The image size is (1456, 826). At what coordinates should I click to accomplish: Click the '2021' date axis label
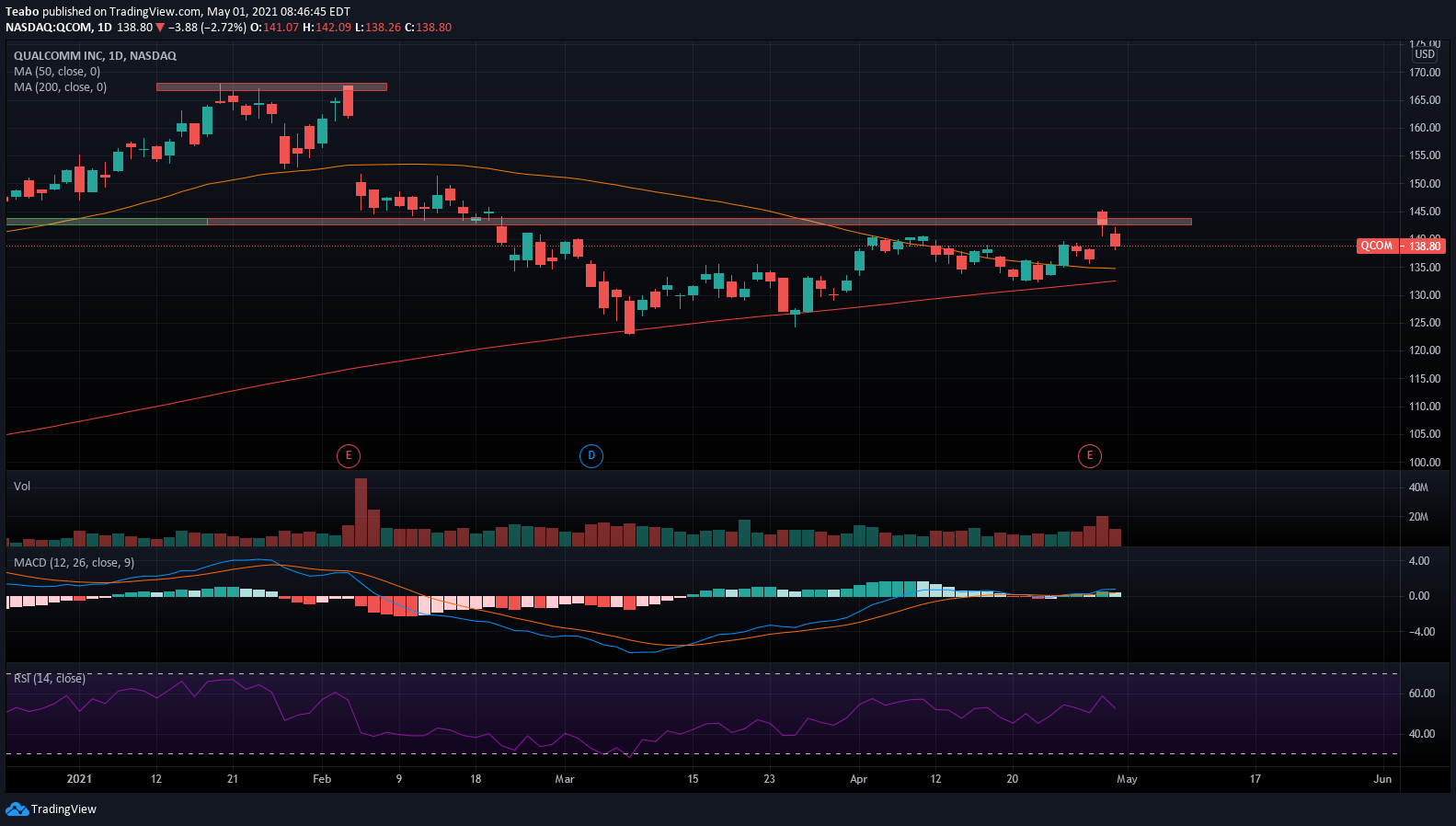pyautogui.click(x=80, y=779)
